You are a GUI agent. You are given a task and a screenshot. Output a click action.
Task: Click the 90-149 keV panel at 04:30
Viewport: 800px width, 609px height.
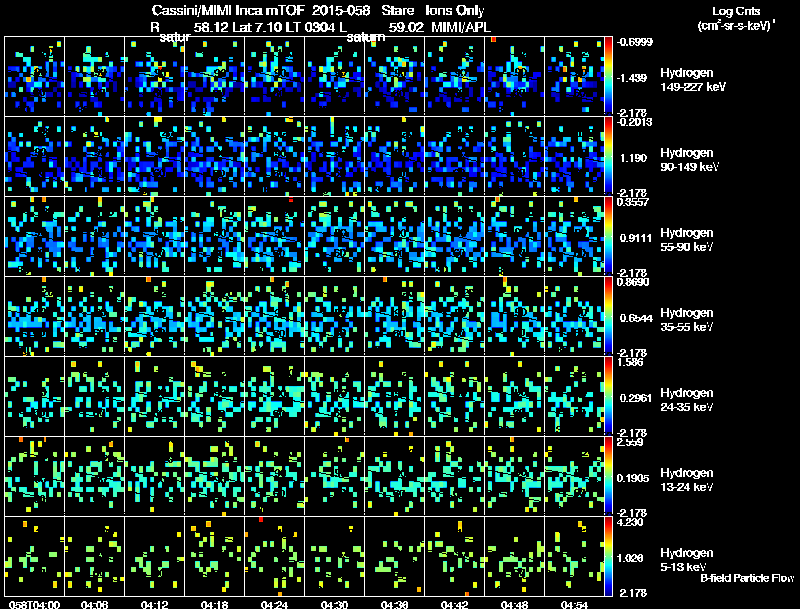click(x=334, y=156)
